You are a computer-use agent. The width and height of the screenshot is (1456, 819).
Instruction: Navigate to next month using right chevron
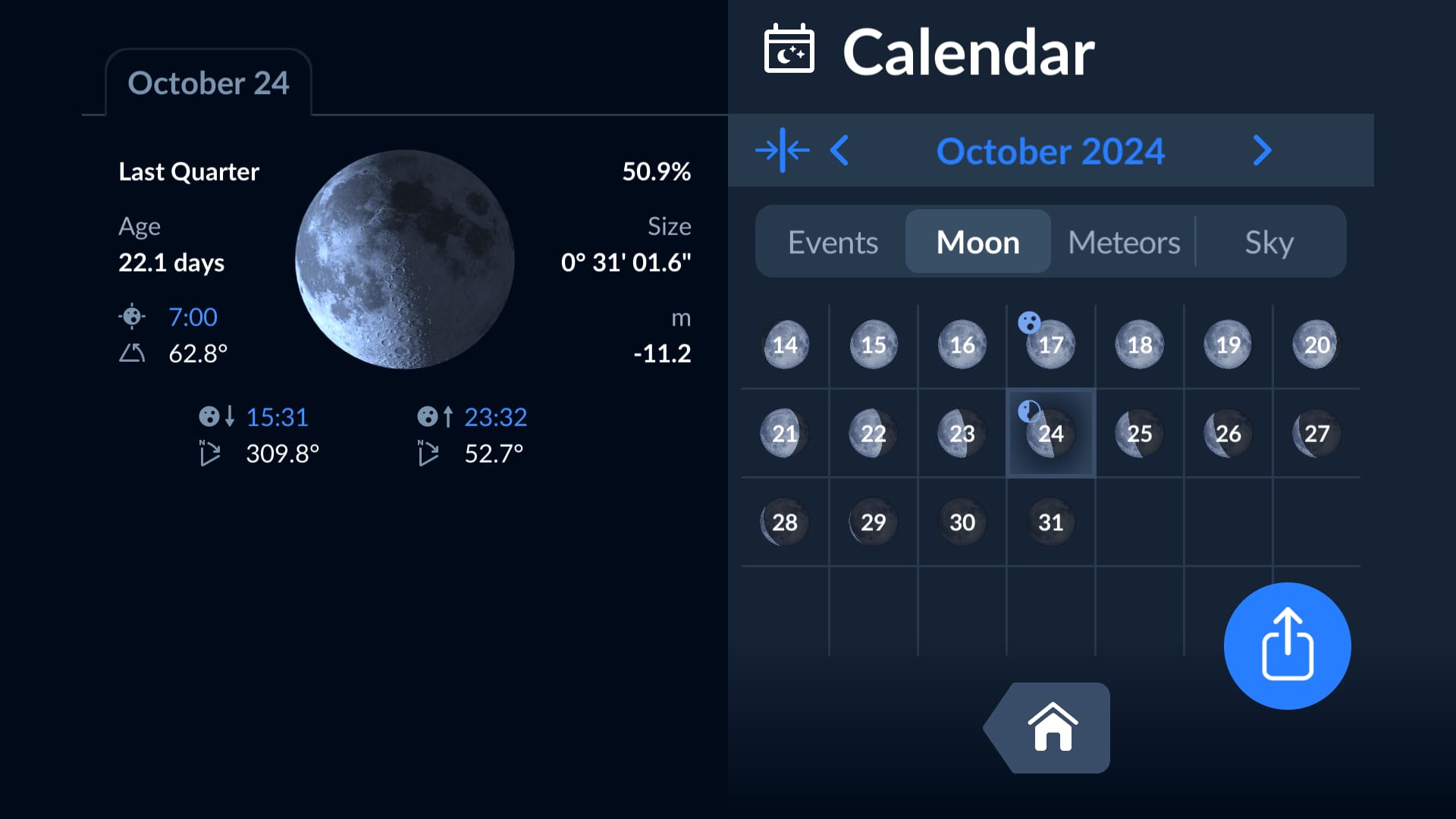[1264, 151]
